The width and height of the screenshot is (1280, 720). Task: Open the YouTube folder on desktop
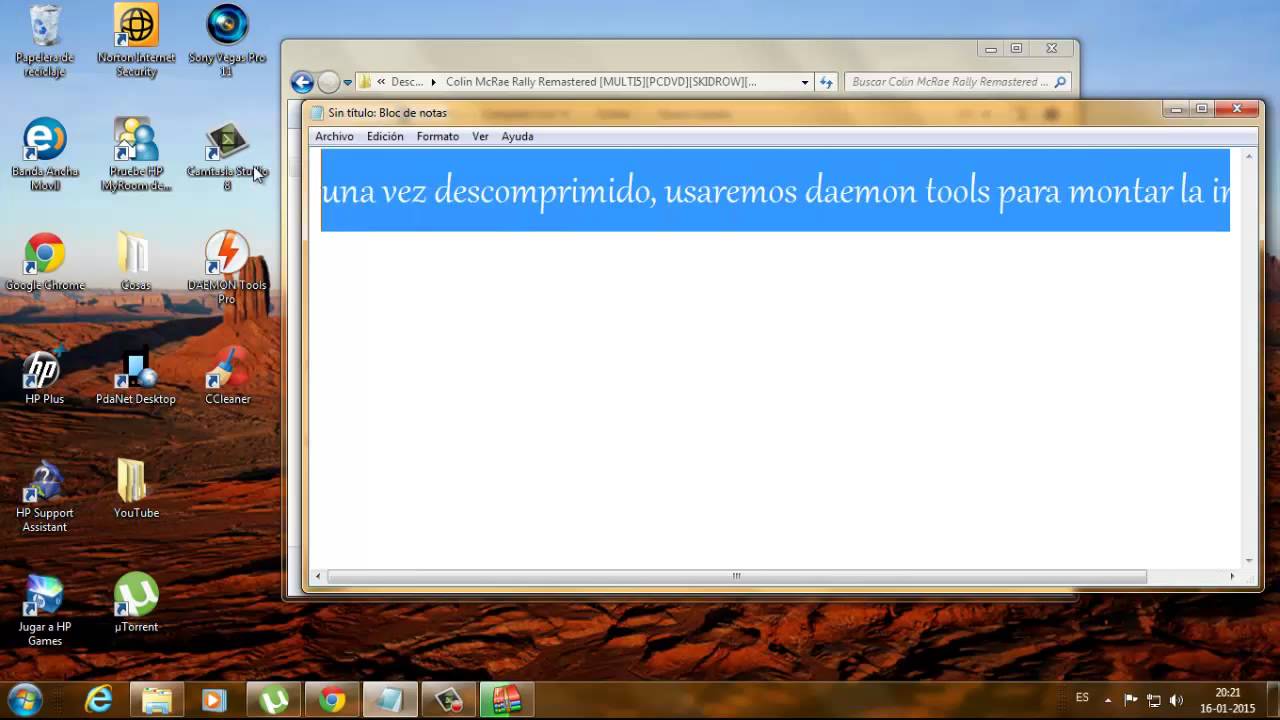click(136, 489)
